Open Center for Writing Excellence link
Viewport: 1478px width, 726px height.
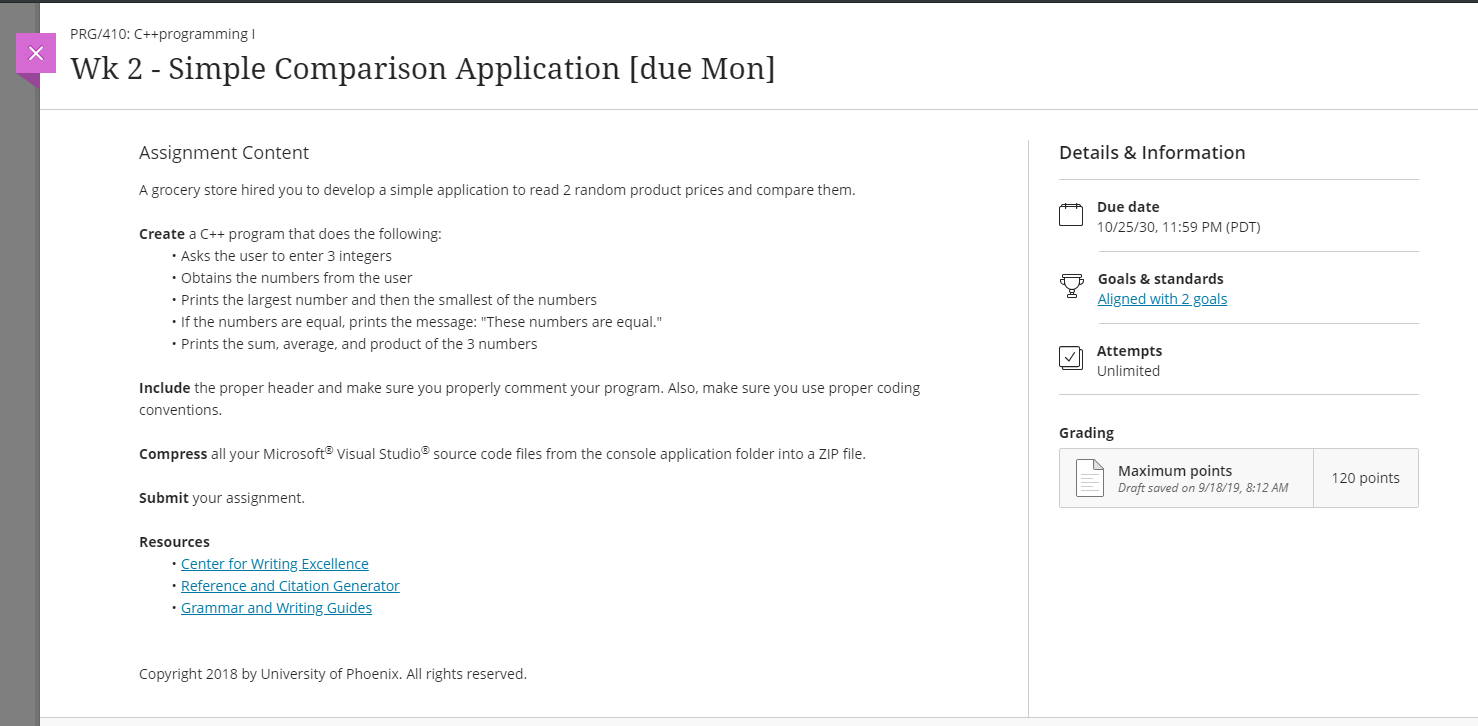275,564
